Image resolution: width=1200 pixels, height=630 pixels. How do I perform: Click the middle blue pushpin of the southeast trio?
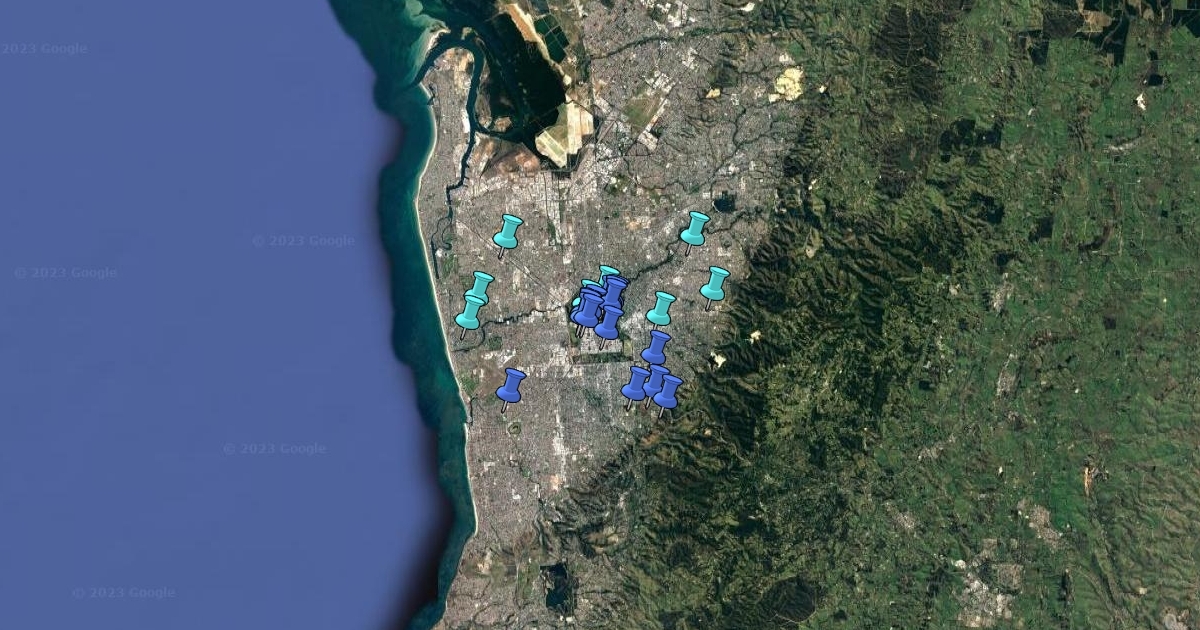tap(655, 379)
